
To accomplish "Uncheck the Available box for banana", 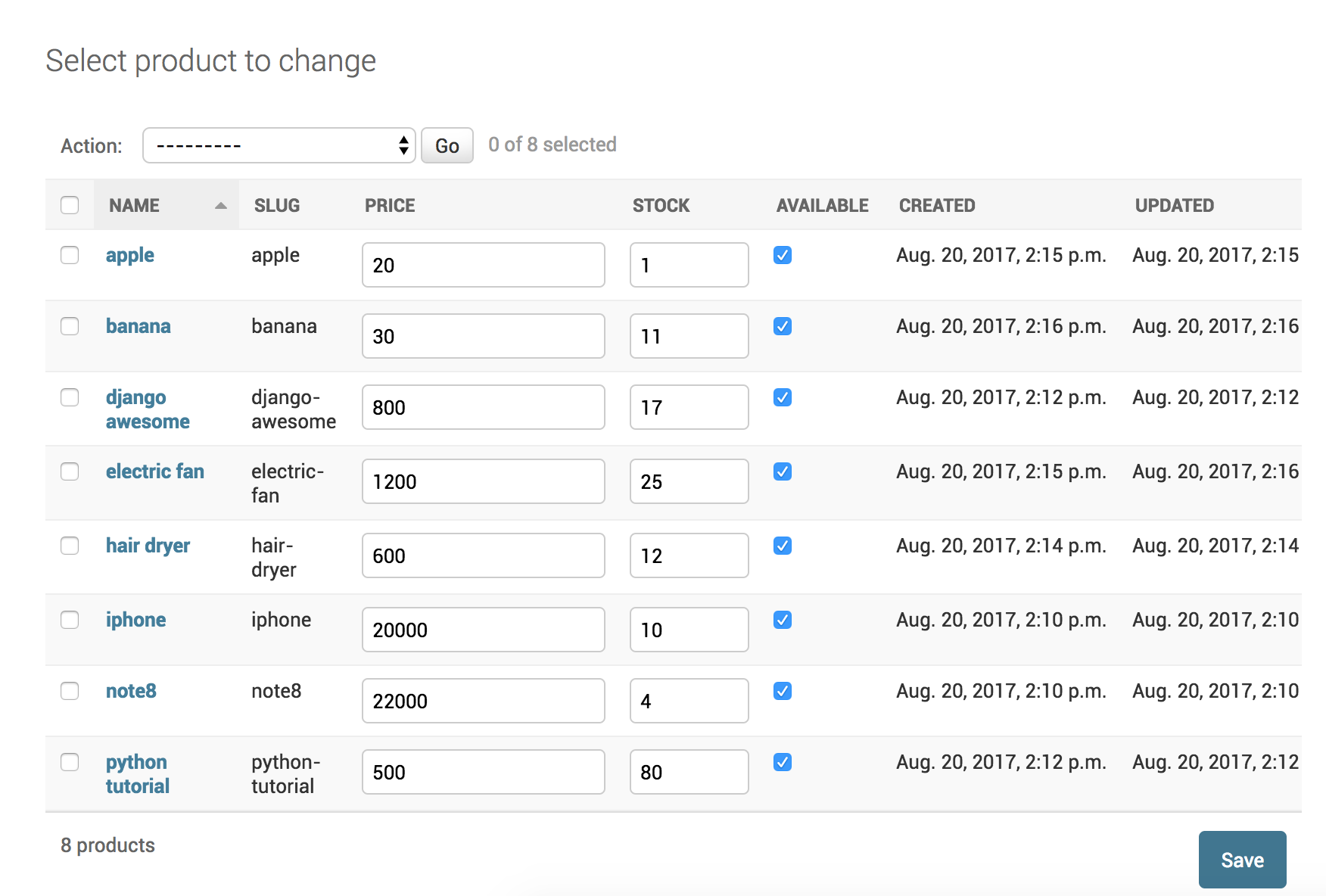I will [x=783, y=326].
